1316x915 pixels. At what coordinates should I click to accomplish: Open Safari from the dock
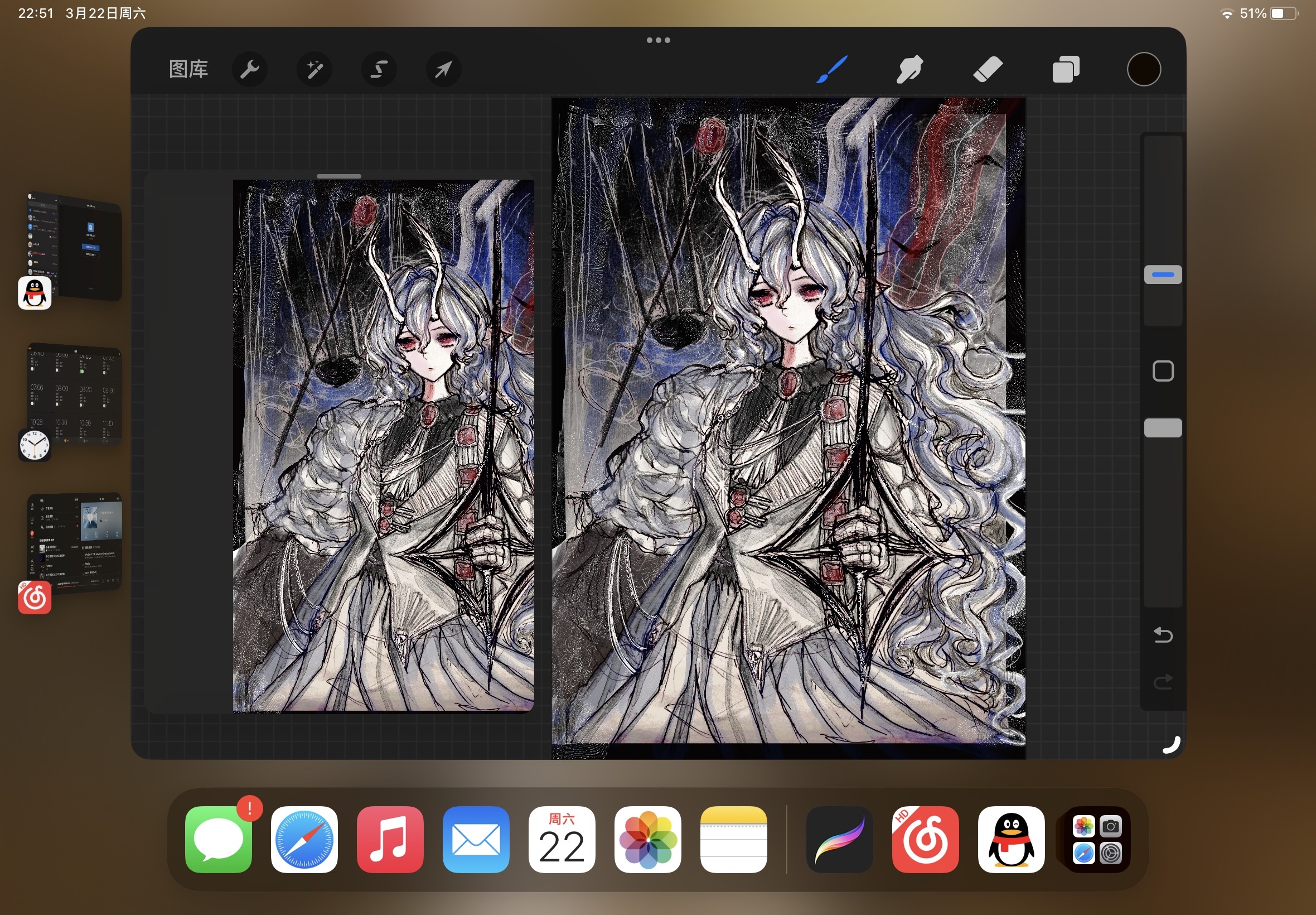[x=304, y=839]
